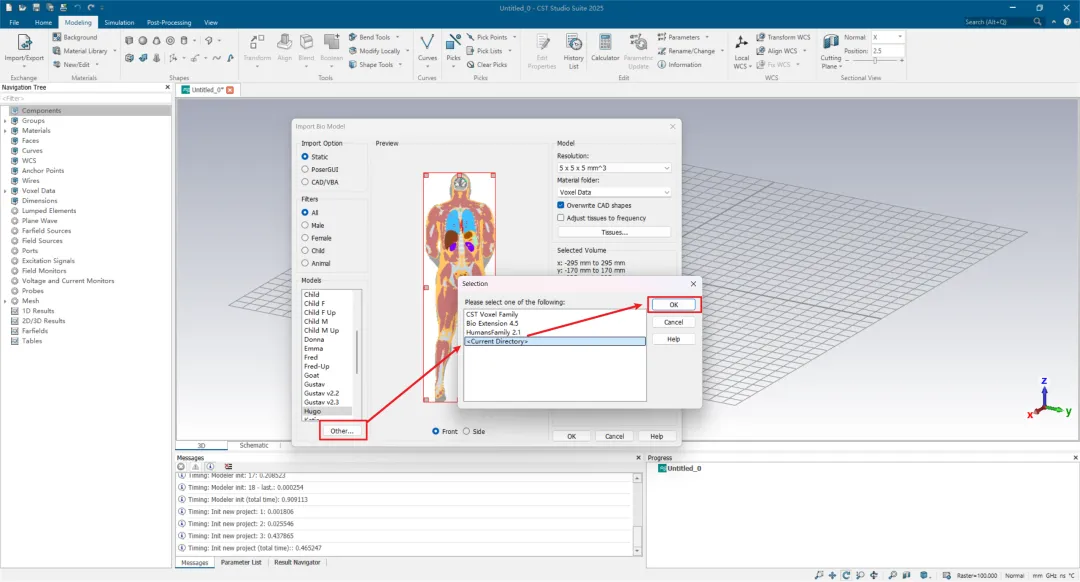Open the Parameter List tab

pyautogui.click(x=241, y=563)
